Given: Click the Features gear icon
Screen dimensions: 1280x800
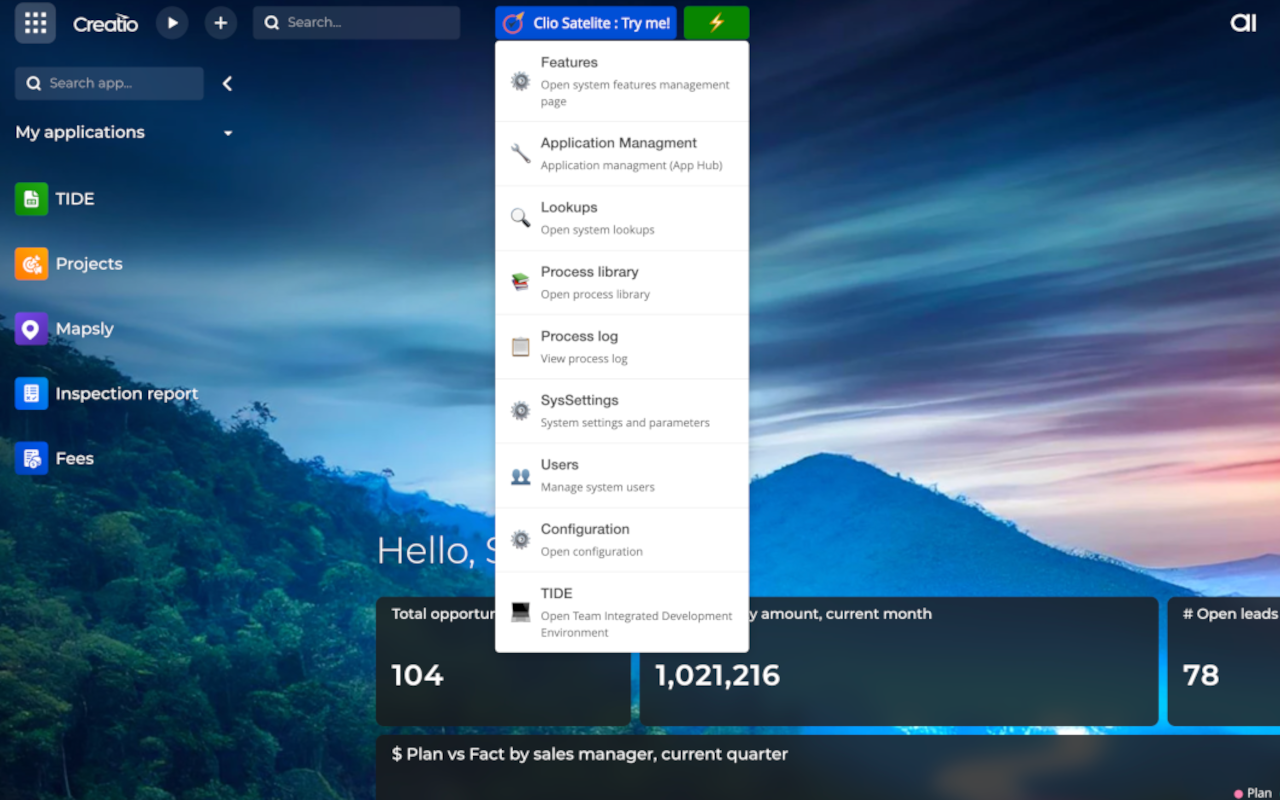Looking at the screenshot, I should (x=520, y=81).
